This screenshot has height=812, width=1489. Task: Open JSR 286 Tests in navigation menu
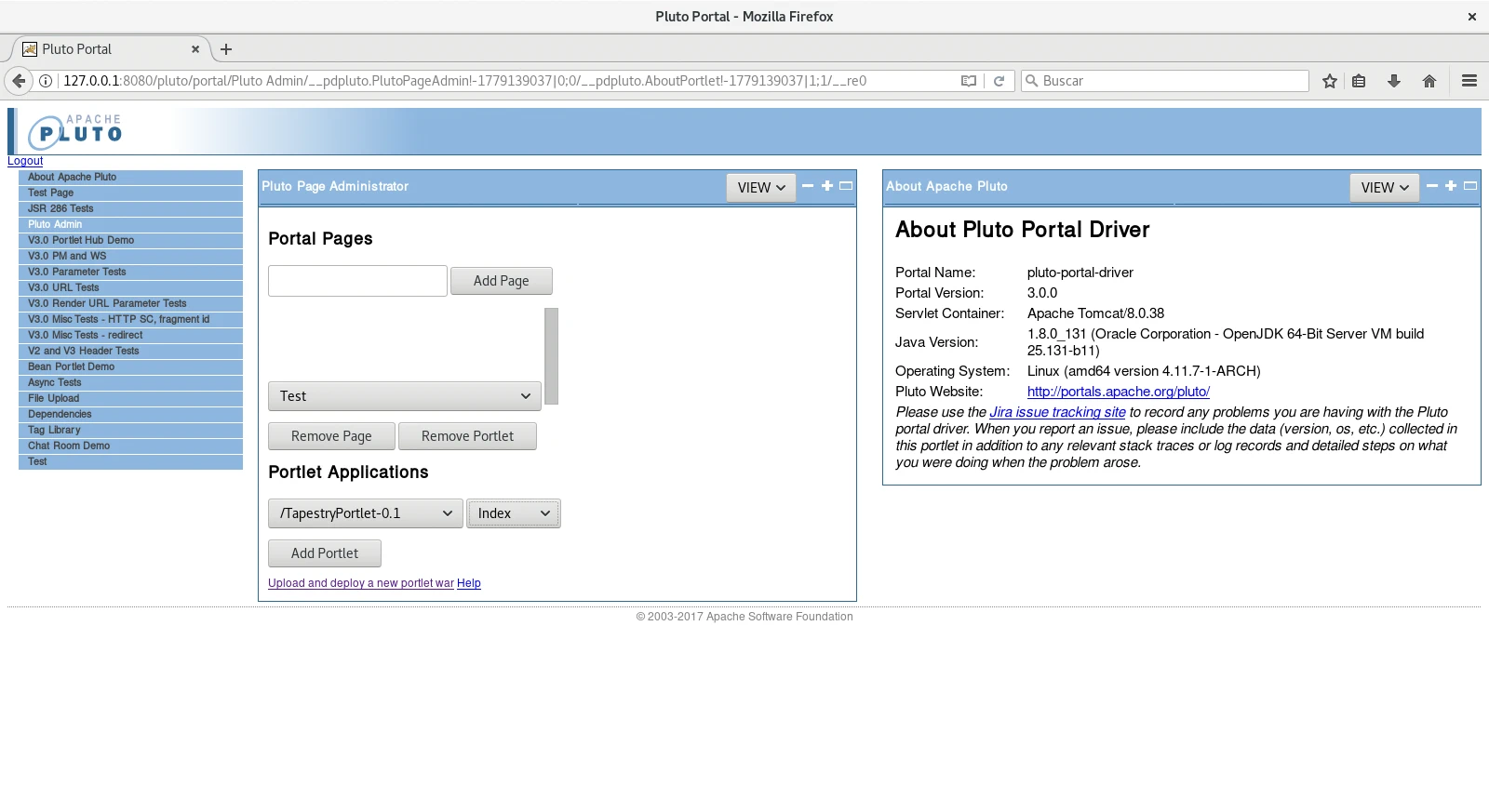coord(60,208)
